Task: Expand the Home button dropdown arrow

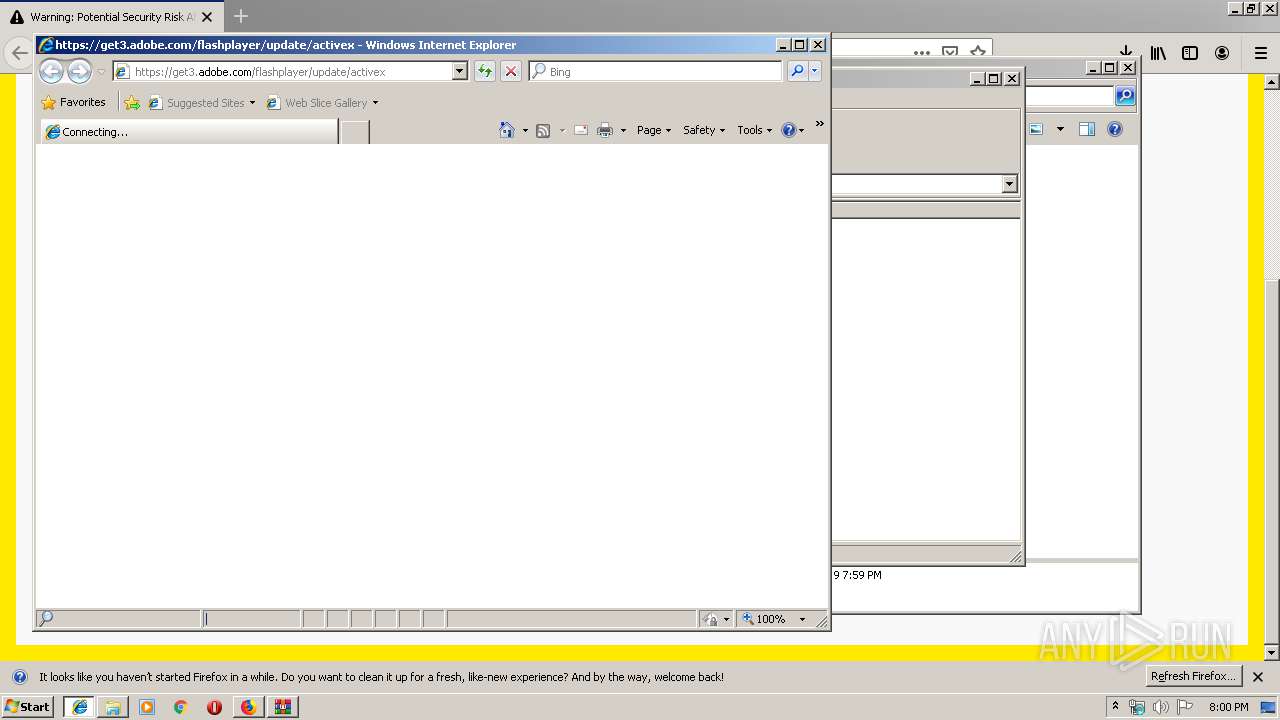Action: [x=525, y=131]
